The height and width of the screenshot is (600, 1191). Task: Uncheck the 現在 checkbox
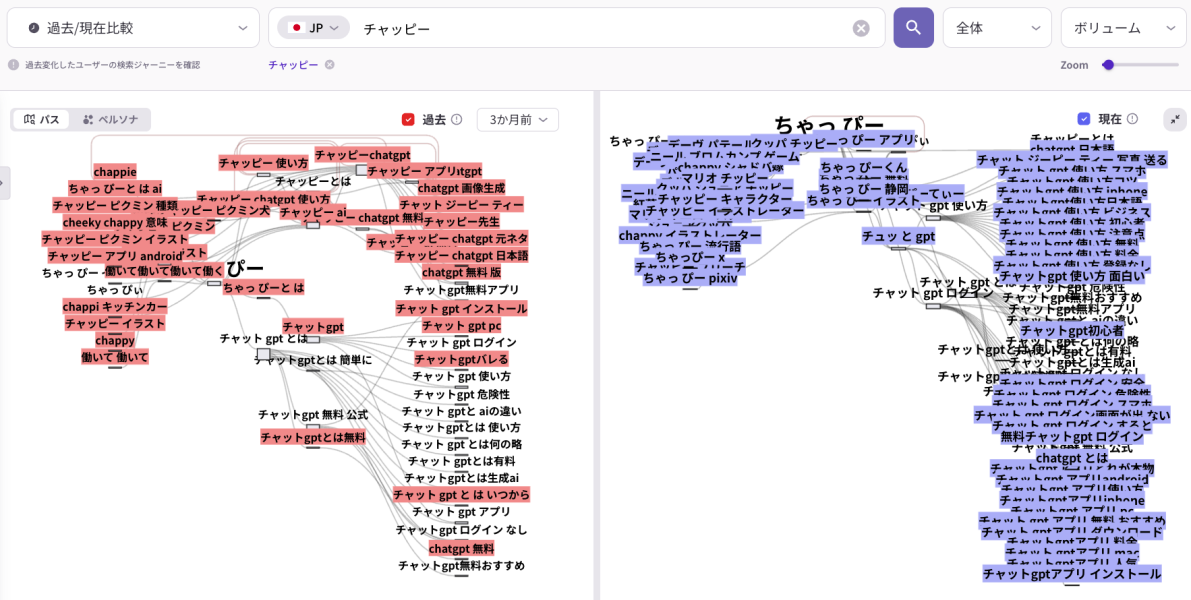[x=1084, y=119]
